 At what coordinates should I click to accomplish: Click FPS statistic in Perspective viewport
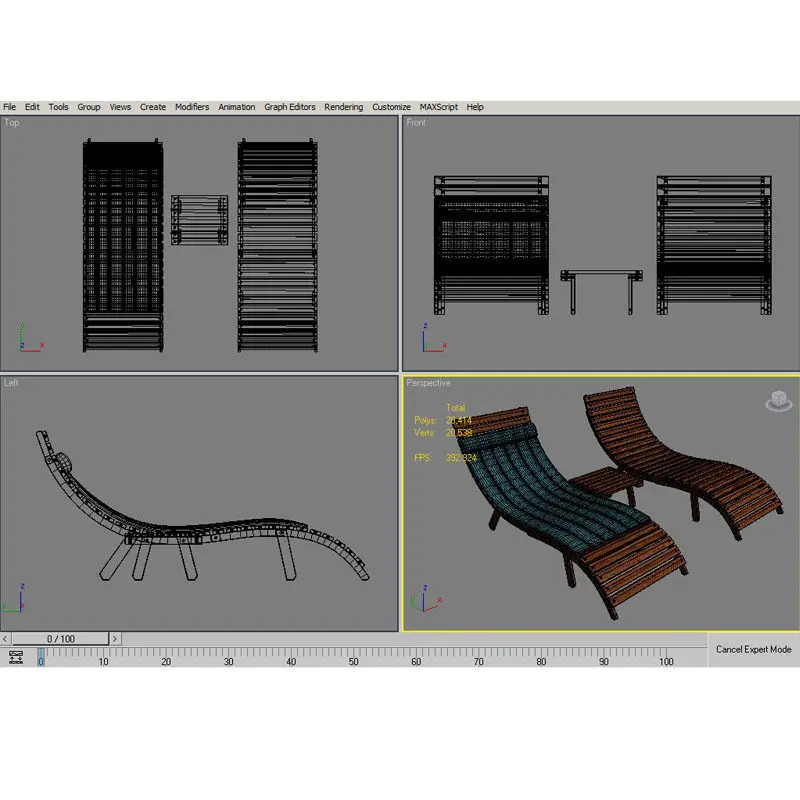point(445,458)
